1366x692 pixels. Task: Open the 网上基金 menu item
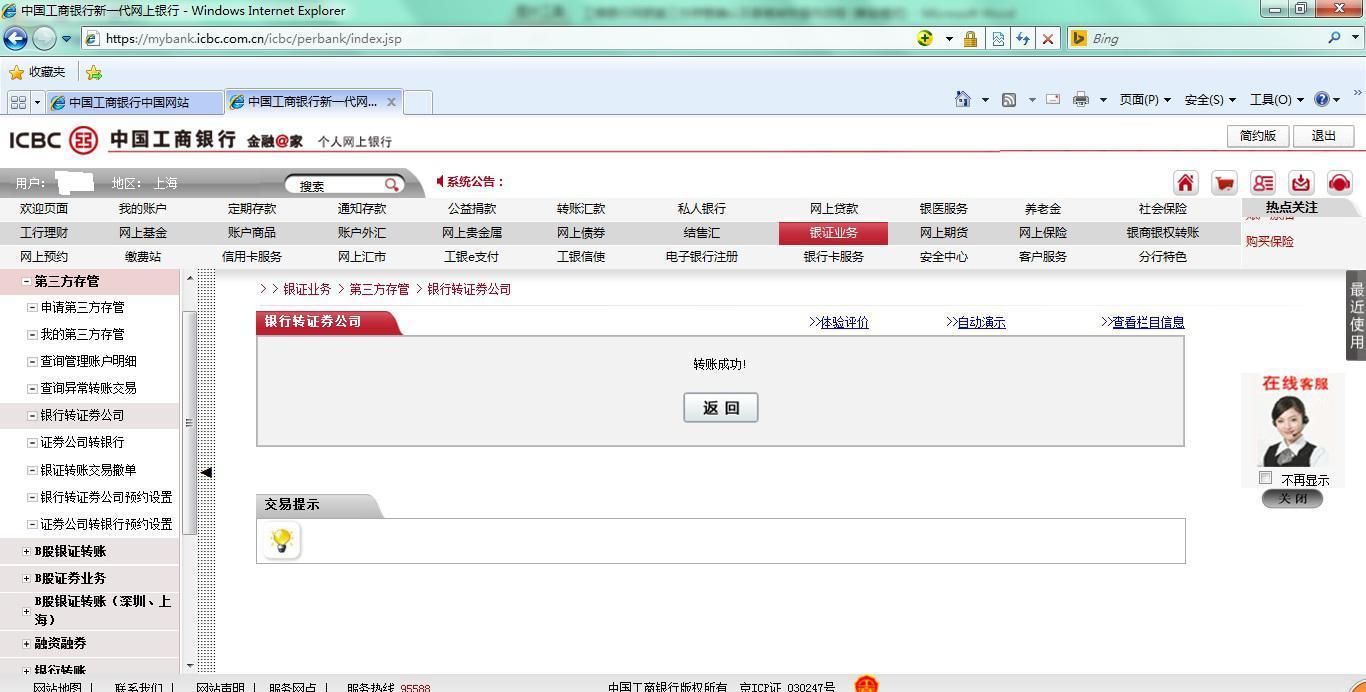click(142, 233)
